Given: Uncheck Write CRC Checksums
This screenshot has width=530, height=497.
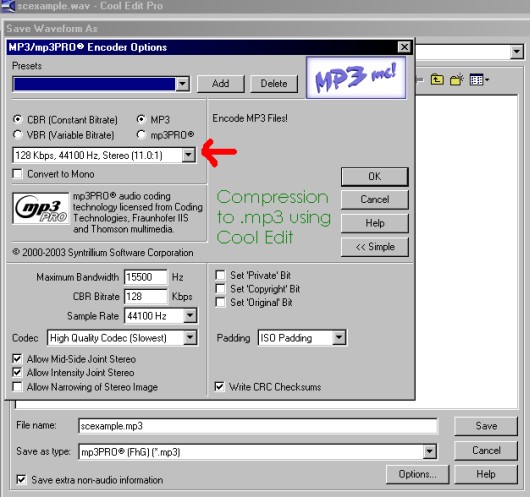Looking at the screenshot, I should point(219,386).
